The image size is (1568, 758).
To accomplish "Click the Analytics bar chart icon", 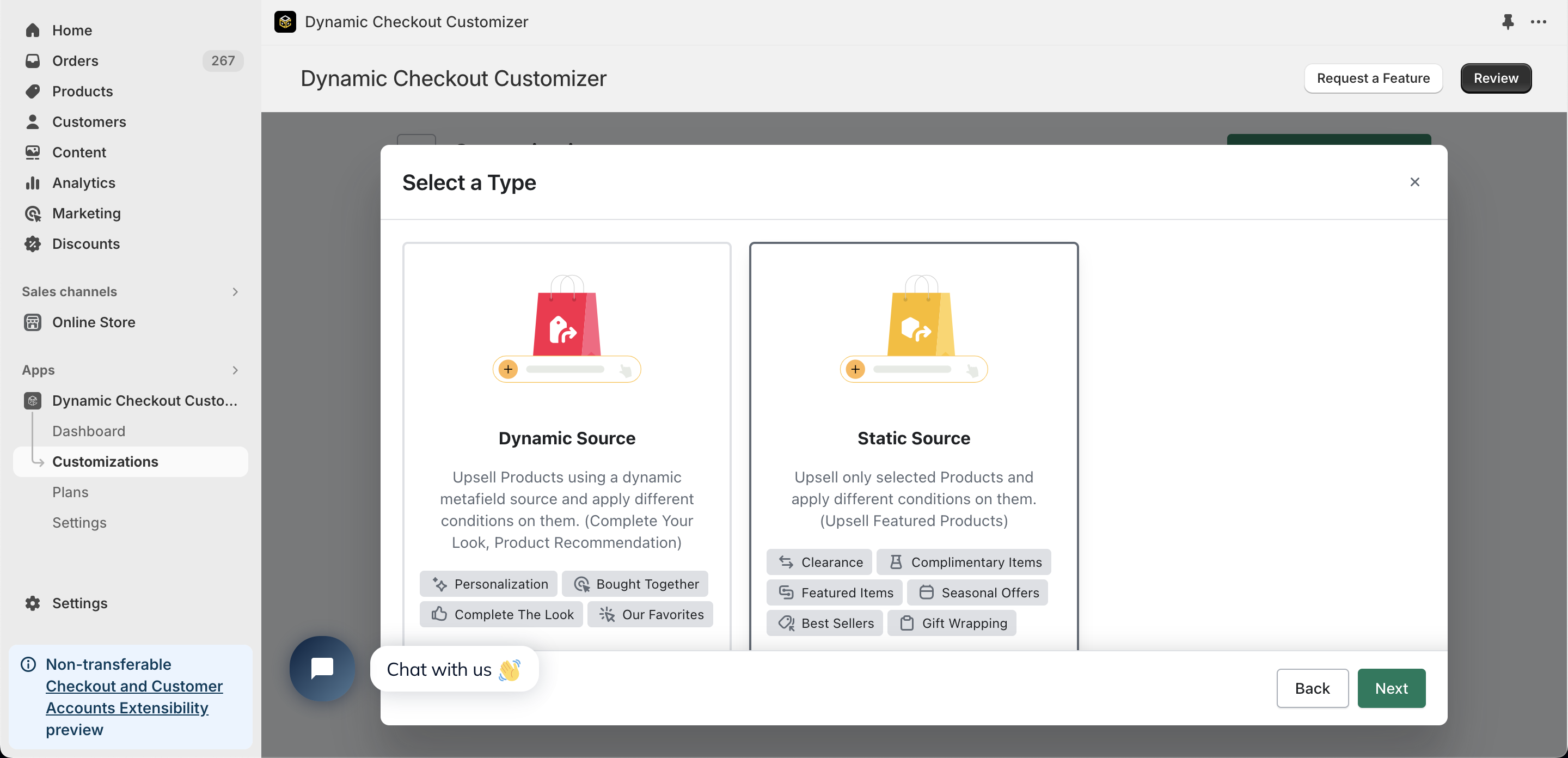I will click(33, 182).
